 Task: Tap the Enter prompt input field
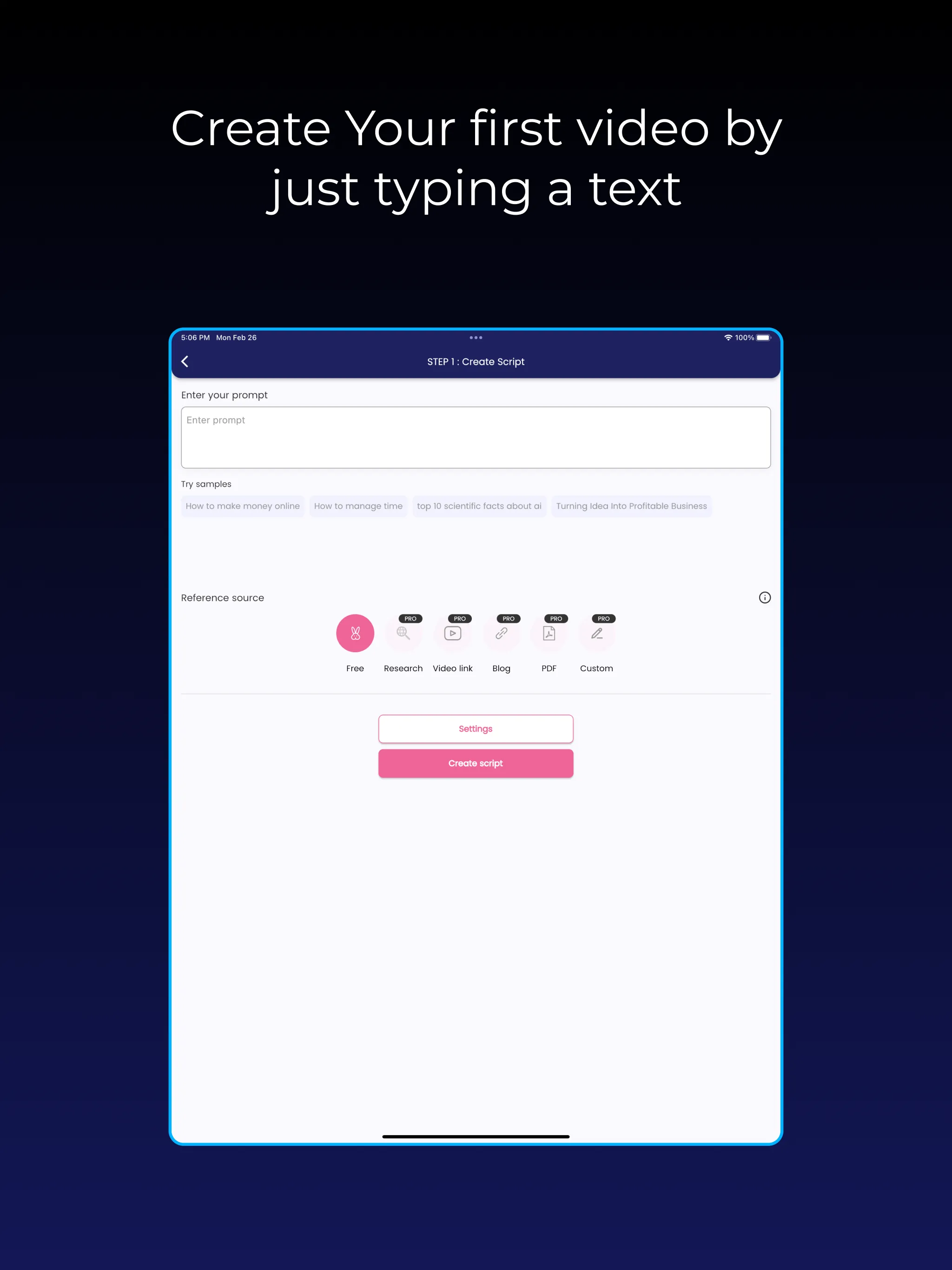tap(476, 437)
